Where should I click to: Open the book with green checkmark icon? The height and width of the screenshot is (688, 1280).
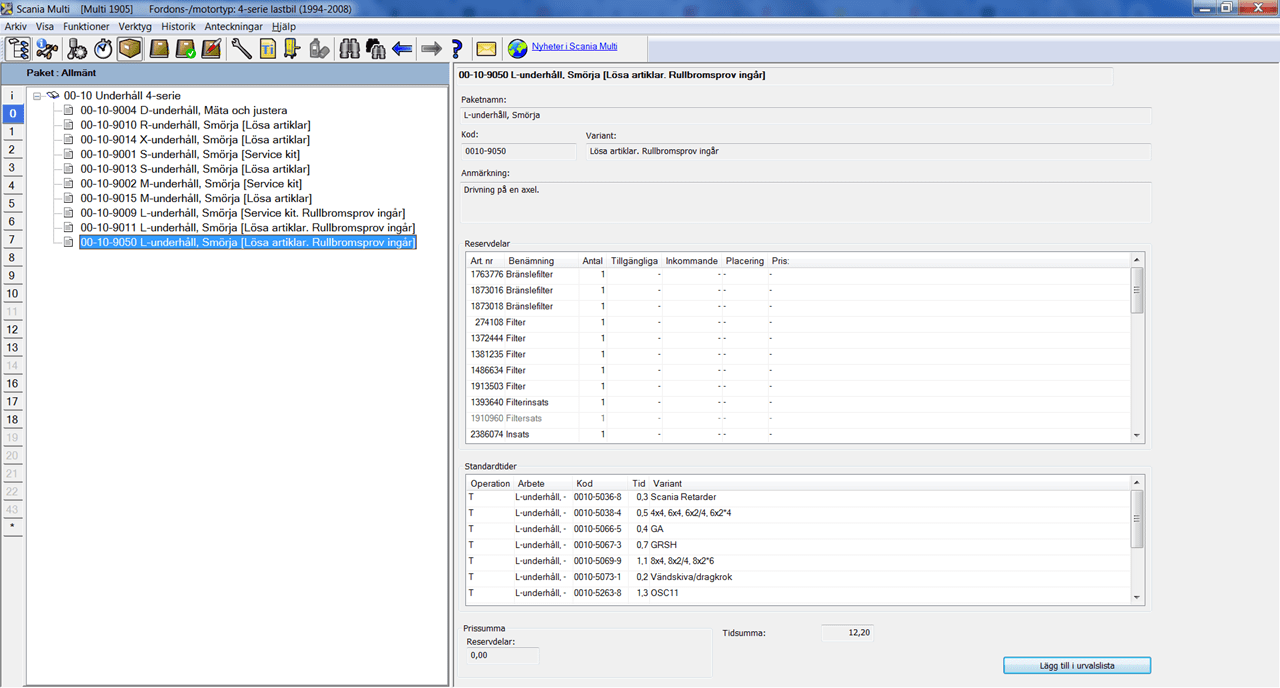coord(186,48)
